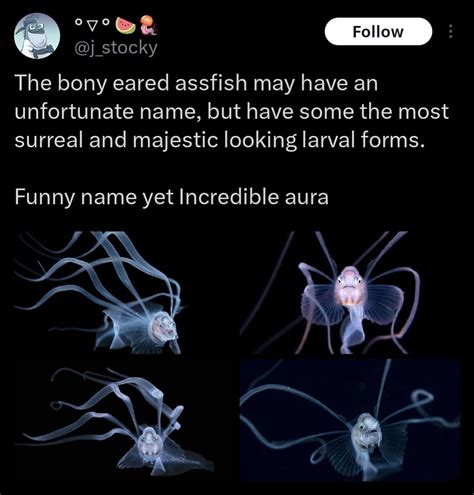Click the face emoticon in display name
Viewport: 474px width, 495px height.
tap(92, 23)
